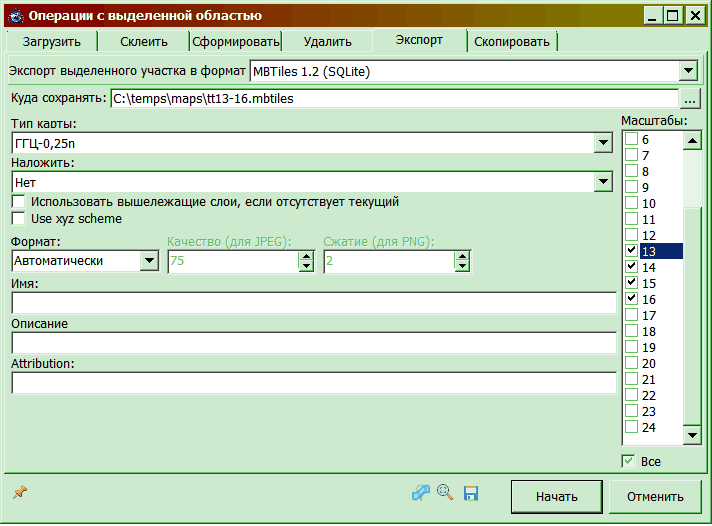
Task: Click the 'Описание' description input field
Action: point(314,343)
